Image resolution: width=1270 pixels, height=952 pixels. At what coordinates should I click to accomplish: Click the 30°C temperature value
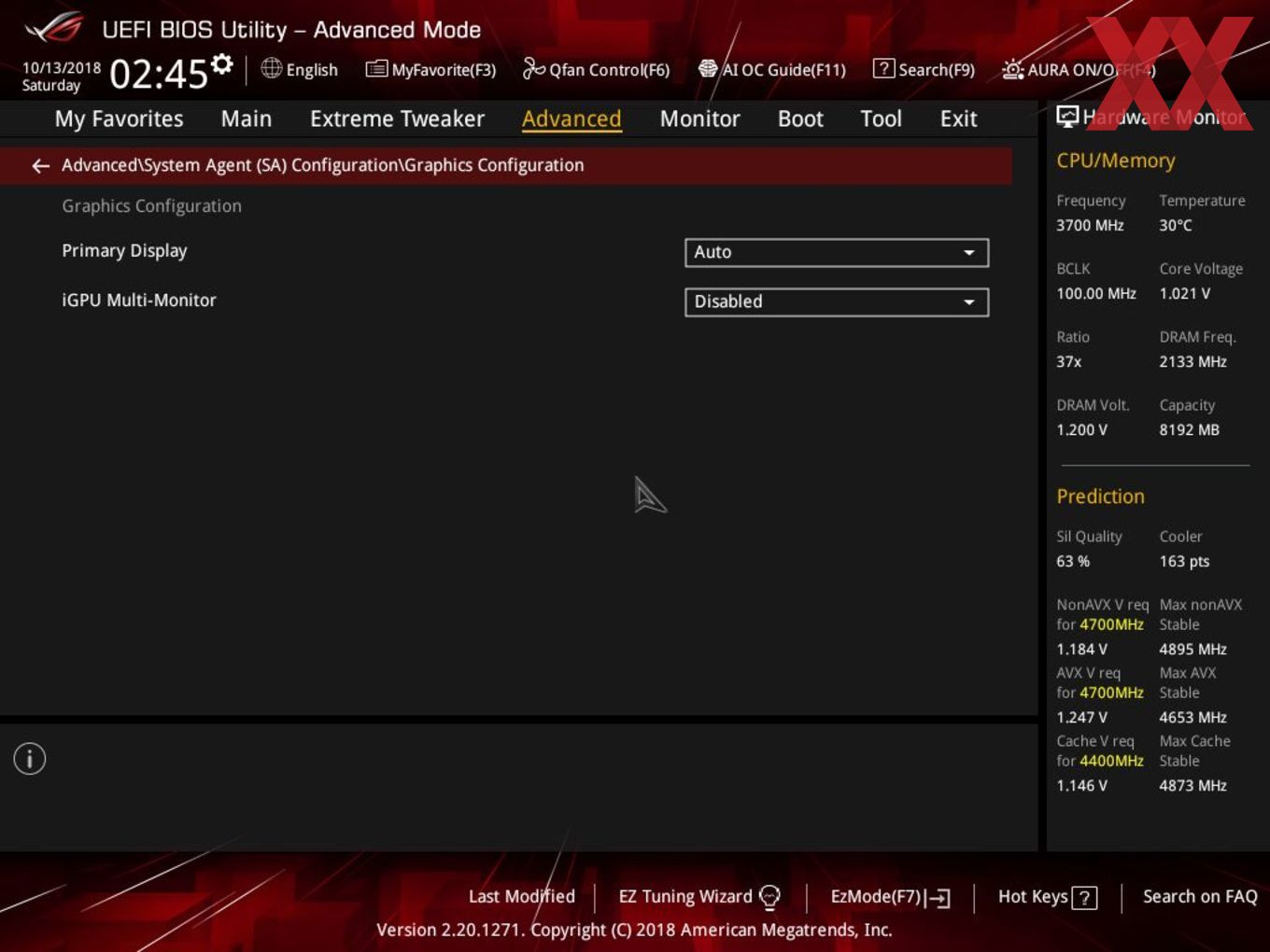(1176, 226)
